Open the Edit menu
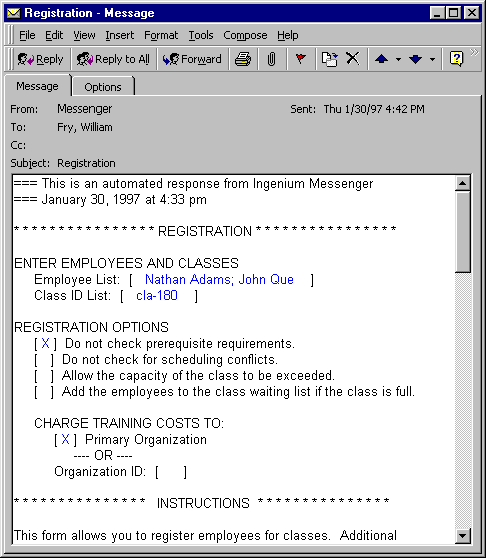This screenshot has height=558, width=486. click(x=54, y=35)
